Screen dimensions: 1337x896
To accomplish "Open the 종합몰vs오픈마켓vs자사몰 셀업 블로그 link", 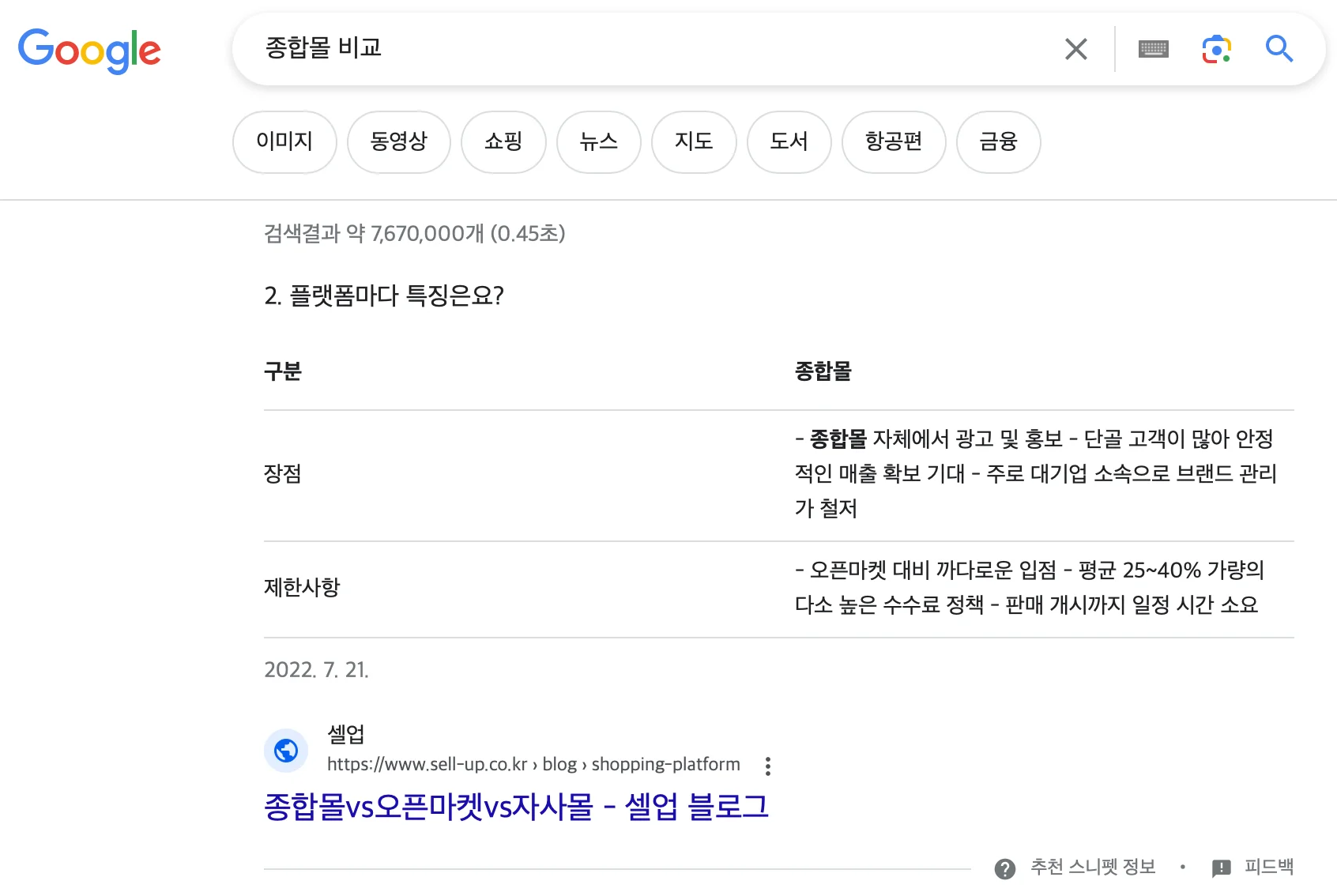I will click(516, 807).
